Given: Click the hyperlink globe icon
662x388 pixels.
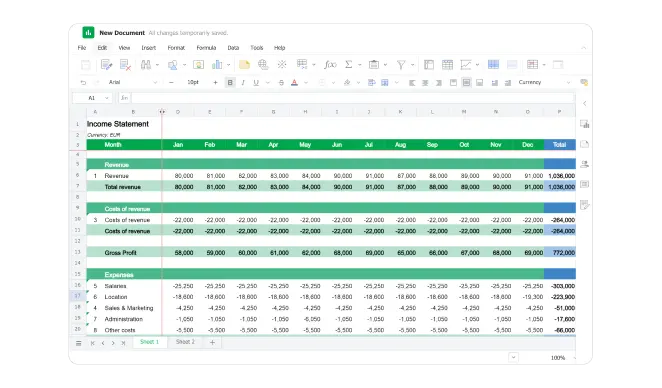Looking at the screenshot, I should pos(263,65).
